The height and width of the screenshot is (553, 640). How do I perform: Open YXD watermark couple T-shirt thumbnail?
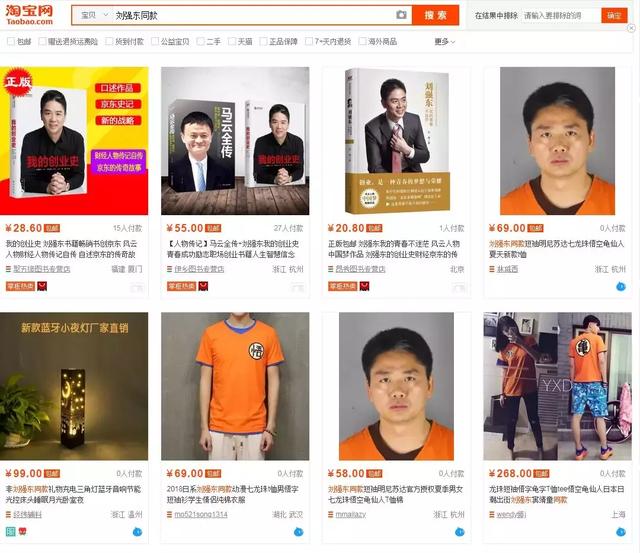558,386
